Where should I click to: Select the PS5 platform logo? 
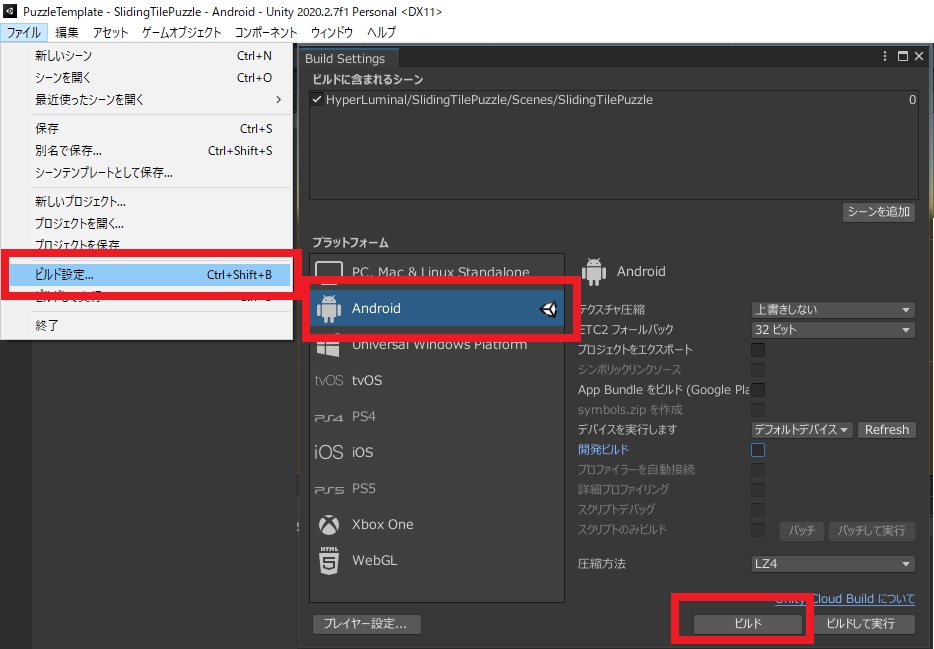tap(329, 490)
